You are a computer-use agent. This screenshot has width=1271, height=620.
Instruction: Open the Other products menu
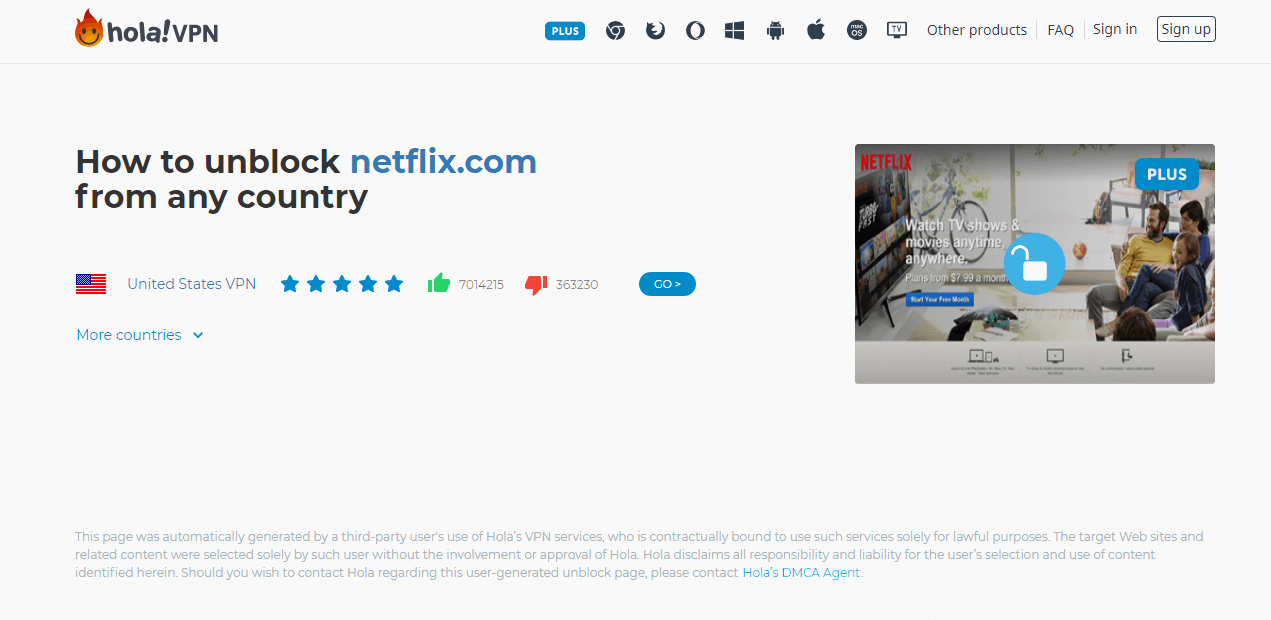[x=977, y=30]
